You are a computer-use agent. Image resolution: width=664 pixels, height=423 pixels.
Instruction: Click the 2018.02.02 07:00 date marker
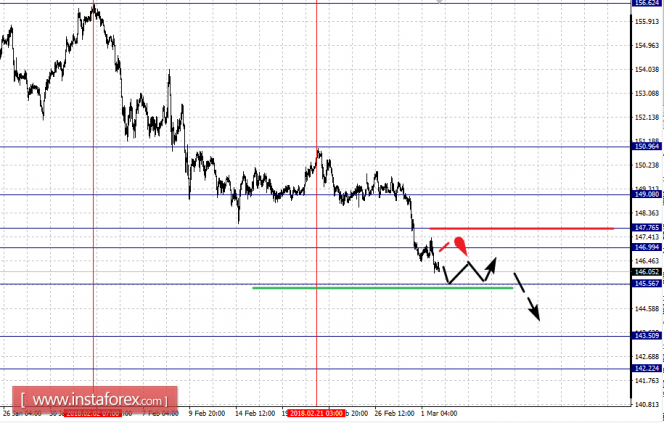(x=93, y=413)
